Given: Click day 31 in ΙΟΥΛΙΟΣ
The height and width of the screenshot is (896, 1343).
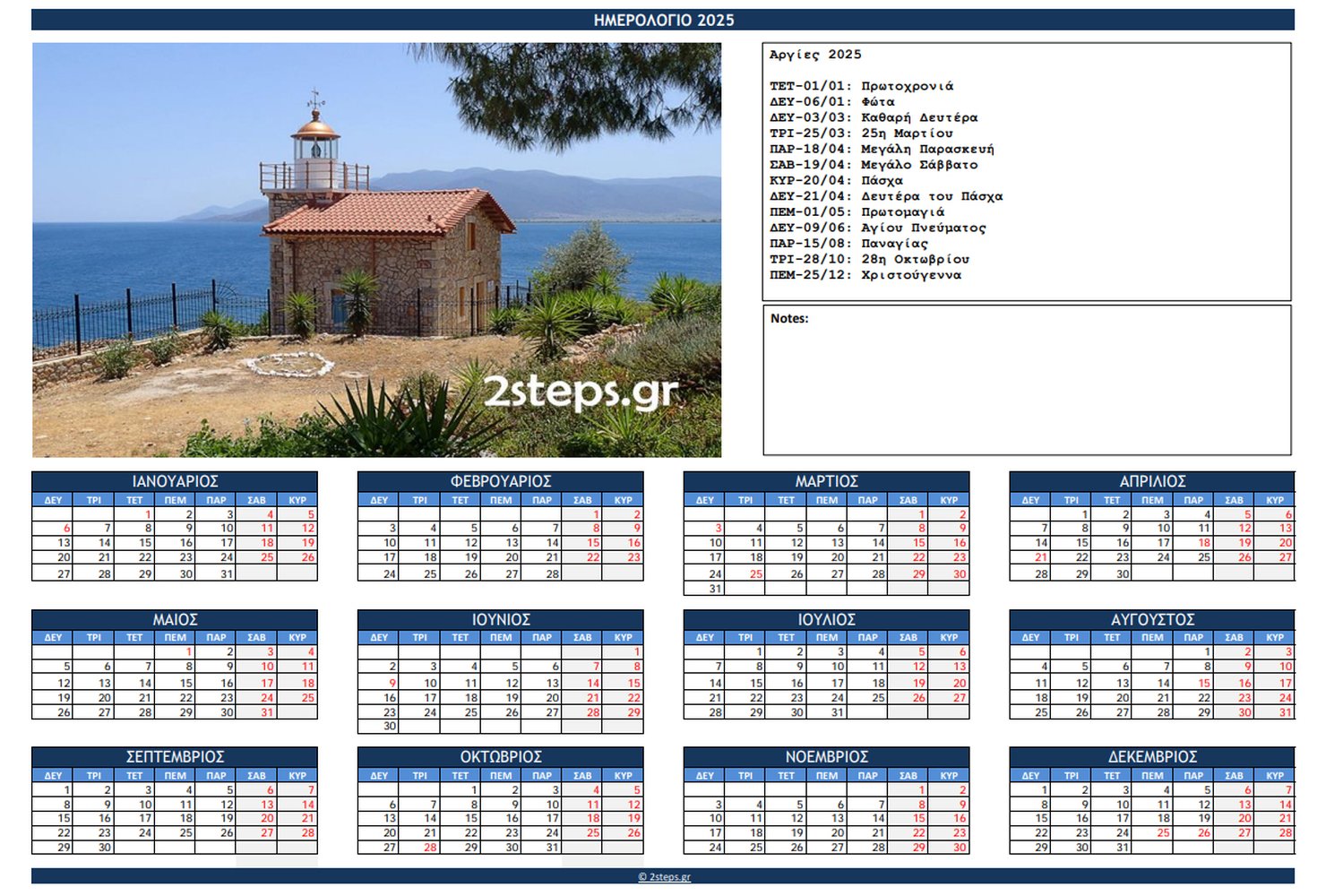Looking at the screenshot, I should (827, 712).
